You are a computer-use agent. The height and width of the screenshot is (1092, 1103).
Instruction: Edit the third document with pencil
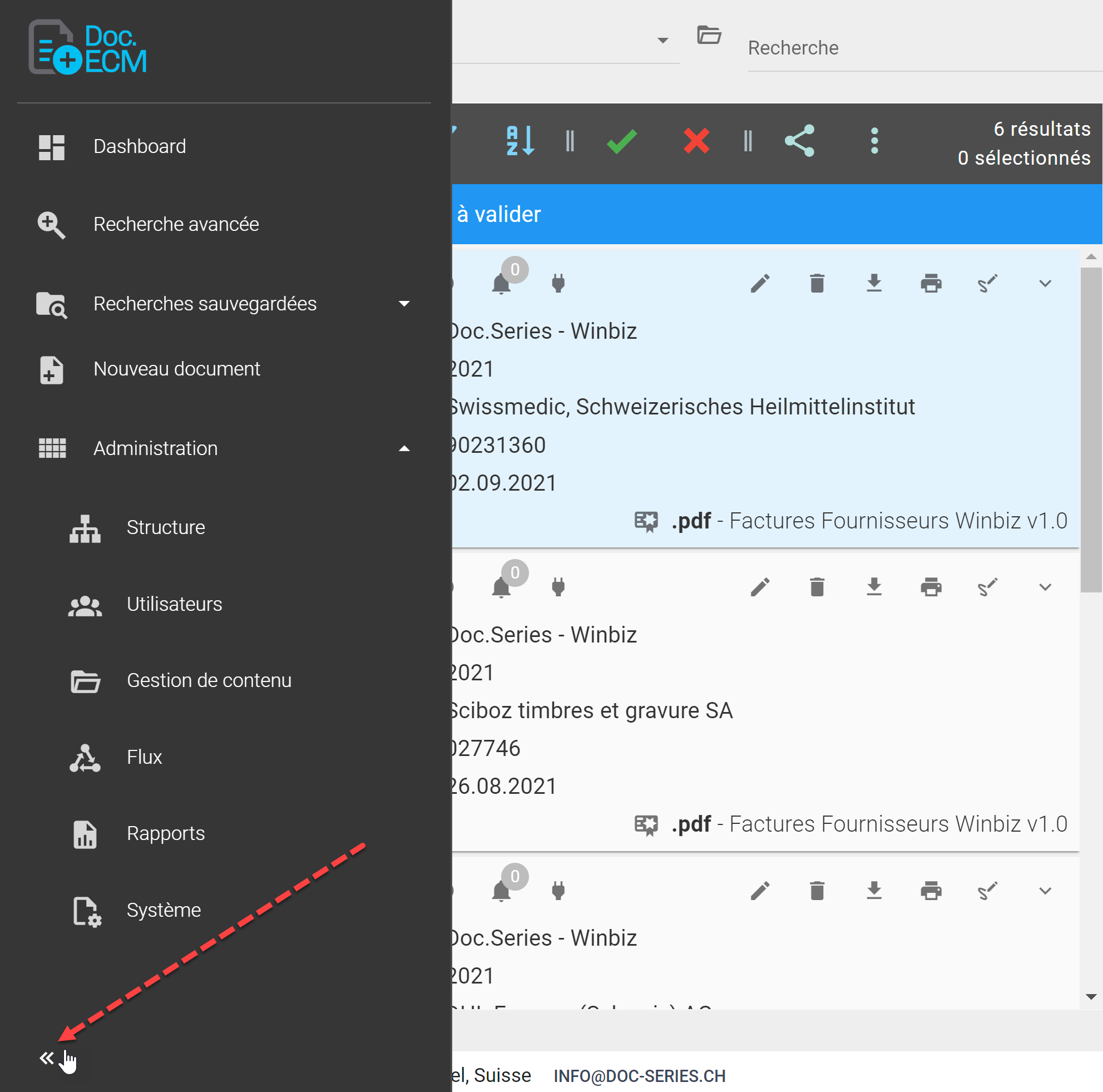pyautogui.click(x=760, y=891)
